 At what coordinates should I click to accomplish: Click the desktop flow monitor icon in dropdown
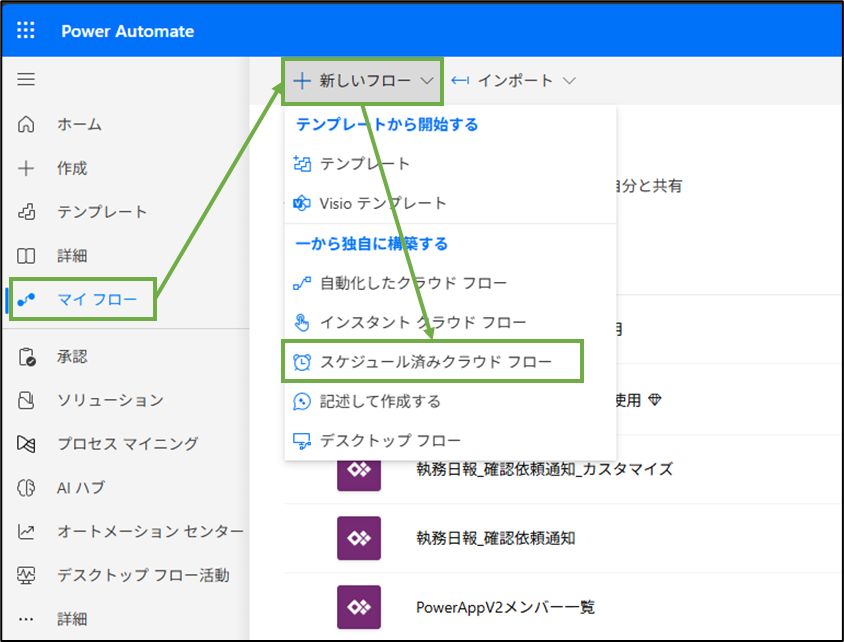coord(302,441)
